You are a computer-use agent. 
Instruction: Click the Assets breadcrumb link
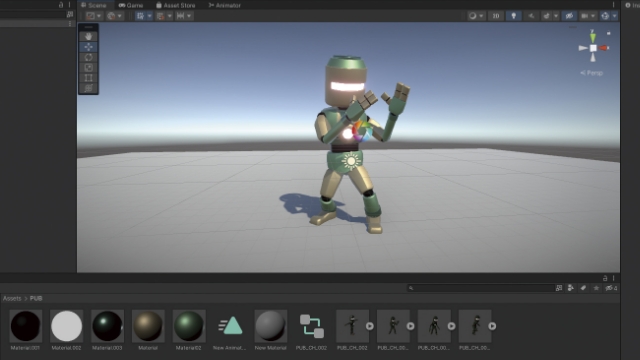click(12, 298)
